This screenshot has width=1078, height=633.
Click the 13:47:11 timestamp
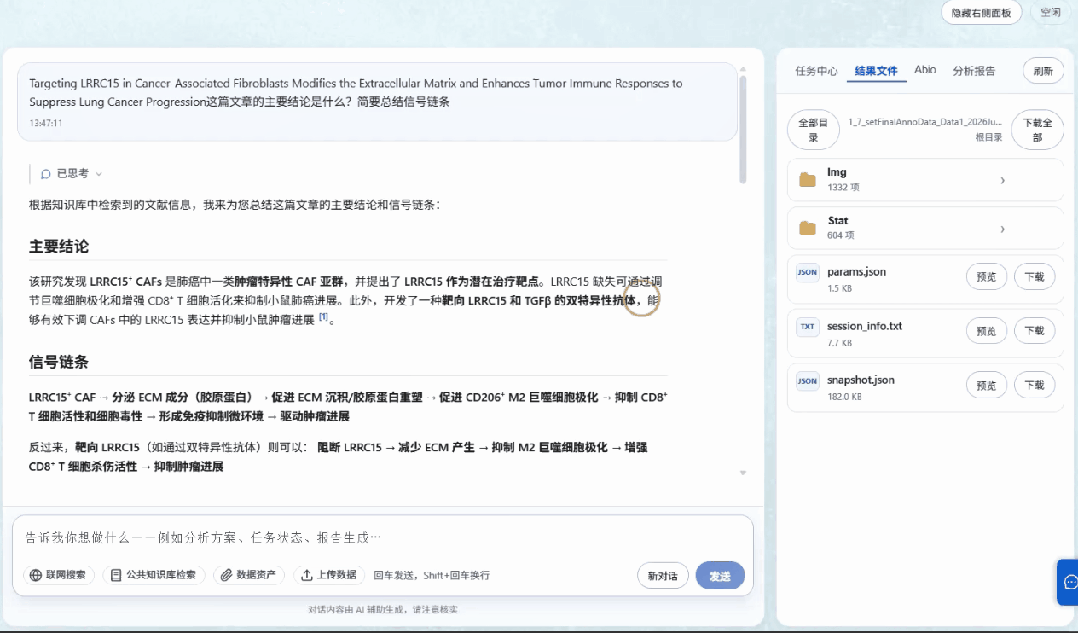(45, 123)
